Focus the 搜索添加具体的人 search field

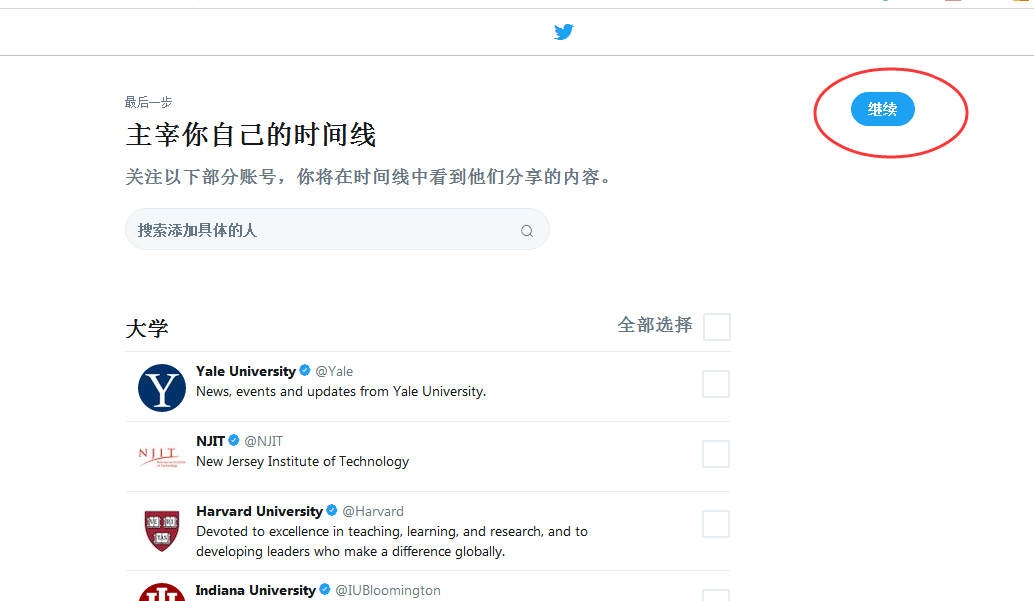(x=337, y=229)
